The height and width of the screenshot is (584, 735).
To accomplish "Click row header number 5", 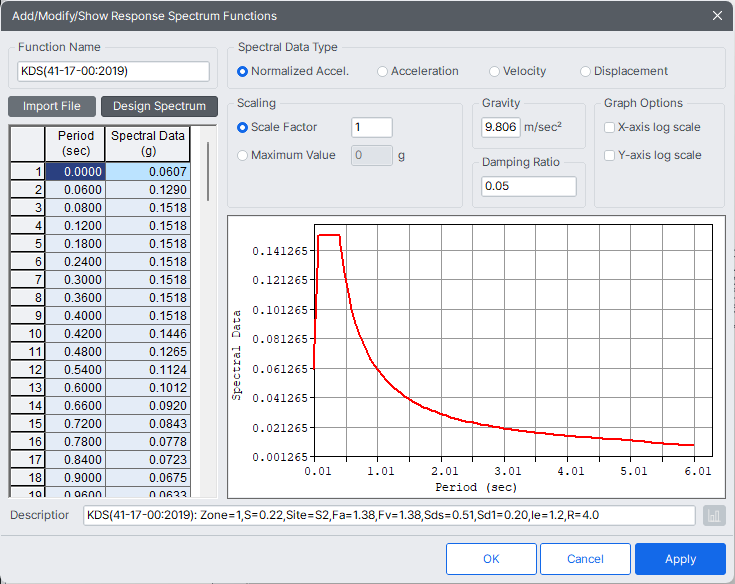I will [x=27, y=244].
